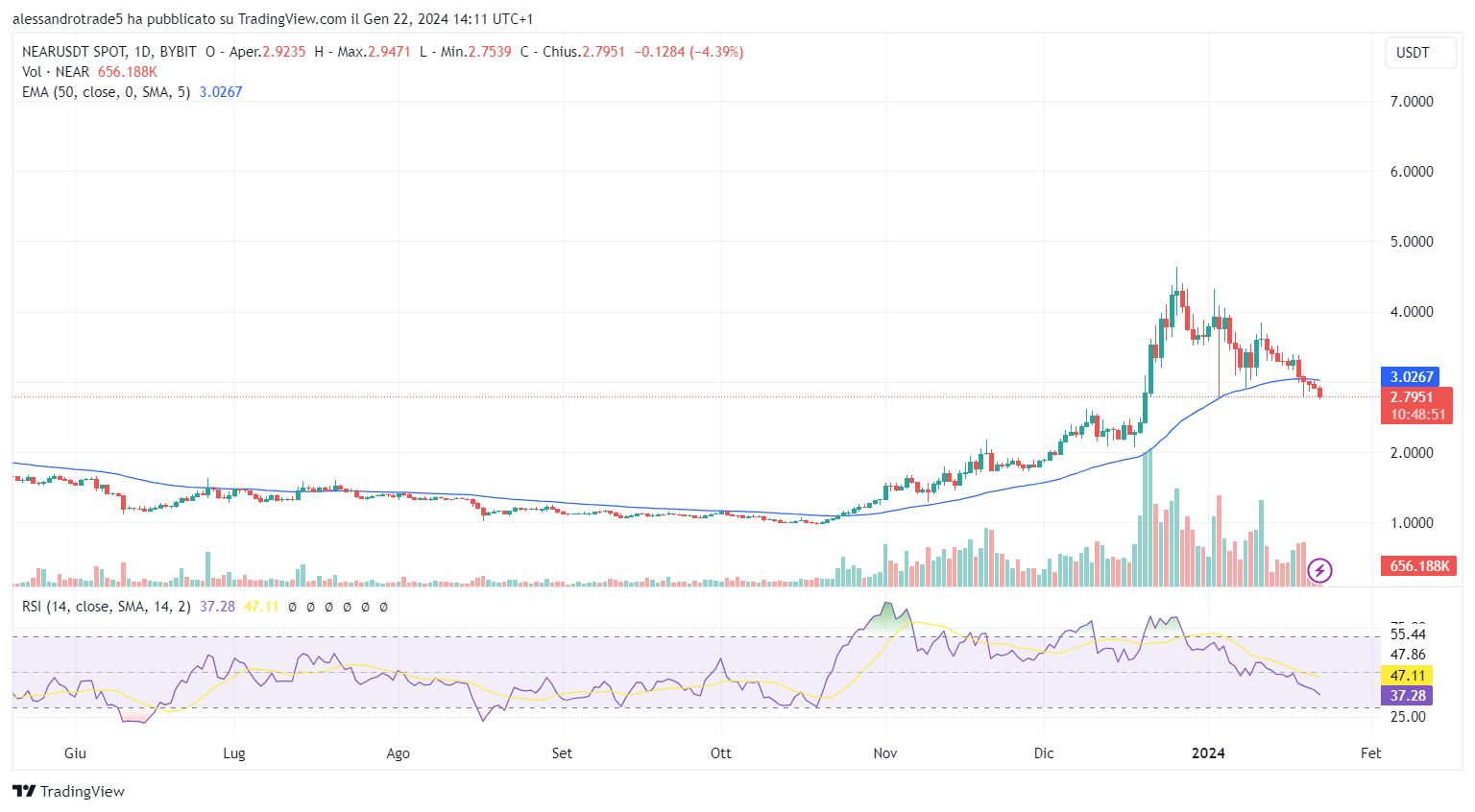This screenshot has height=812, width=1475.
Task: Click the Nov time axis label
Action: [x=885, y=753]
